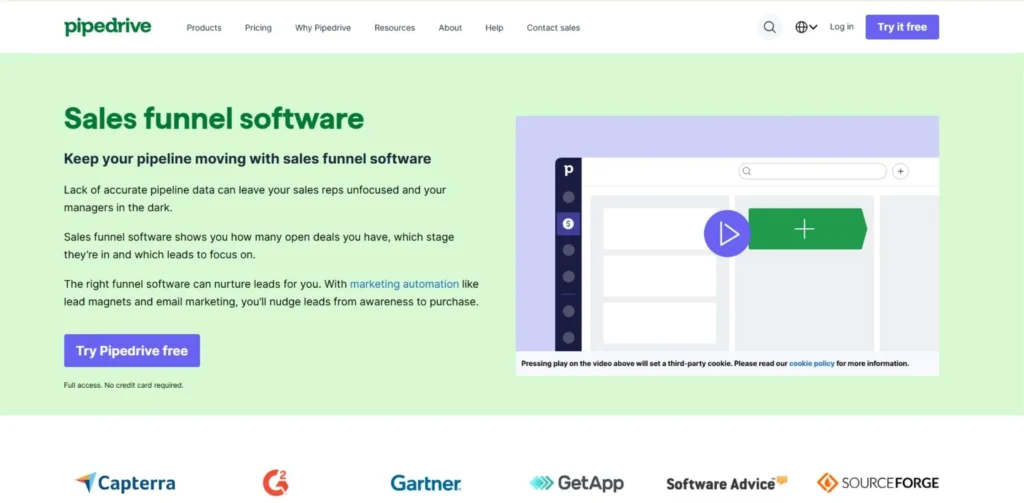Open the About menu item

450,28
